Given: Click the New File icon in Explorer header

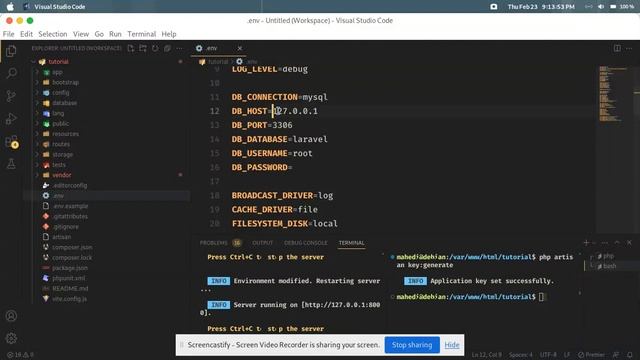Looking at the screenshot, I should 131,48.
